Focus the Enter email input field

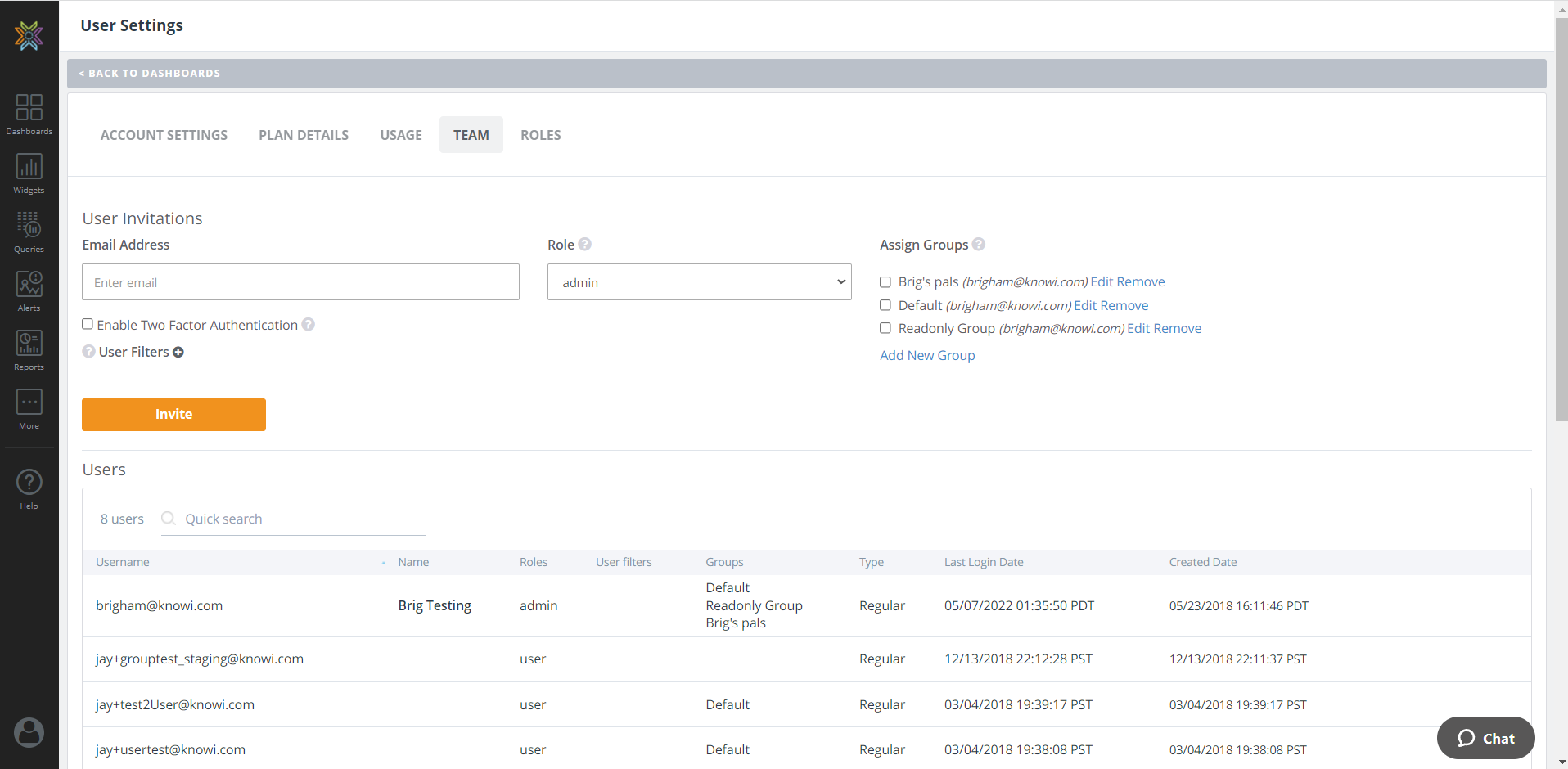(300, 282)
